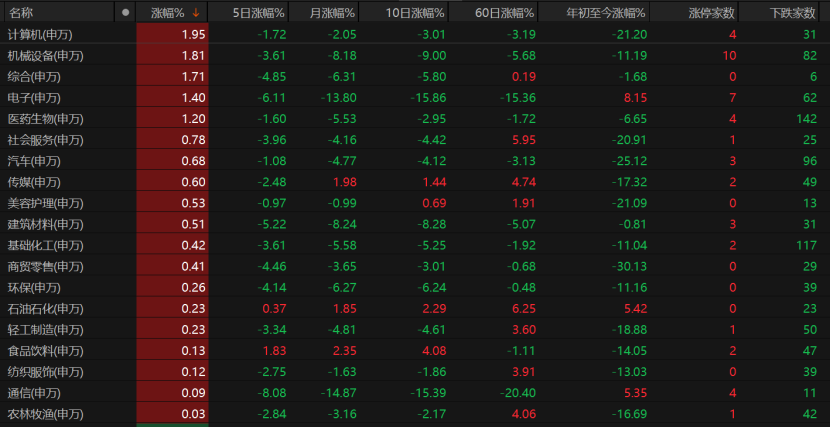Image resolution: width=831 pixels, height=428 pixels.
Task: Click -3.61 five-day value for 基础化工
Action: tap(272, 246)
